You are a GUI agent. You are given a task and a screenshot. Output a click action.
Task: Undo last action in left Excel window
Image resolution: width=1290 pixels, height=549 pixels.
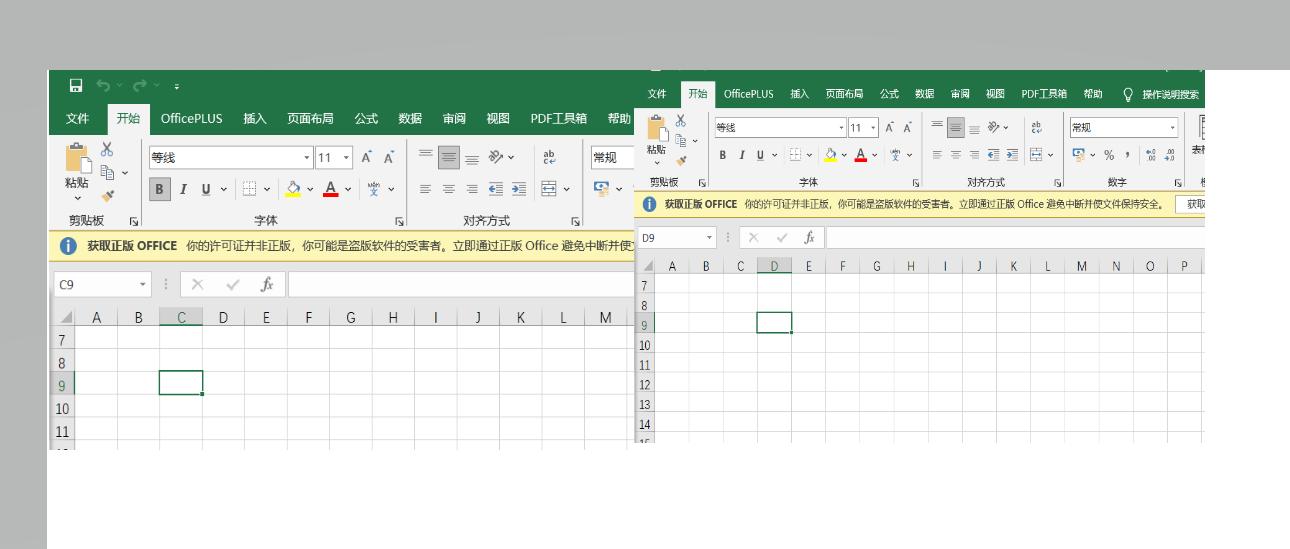click(103, 86)
